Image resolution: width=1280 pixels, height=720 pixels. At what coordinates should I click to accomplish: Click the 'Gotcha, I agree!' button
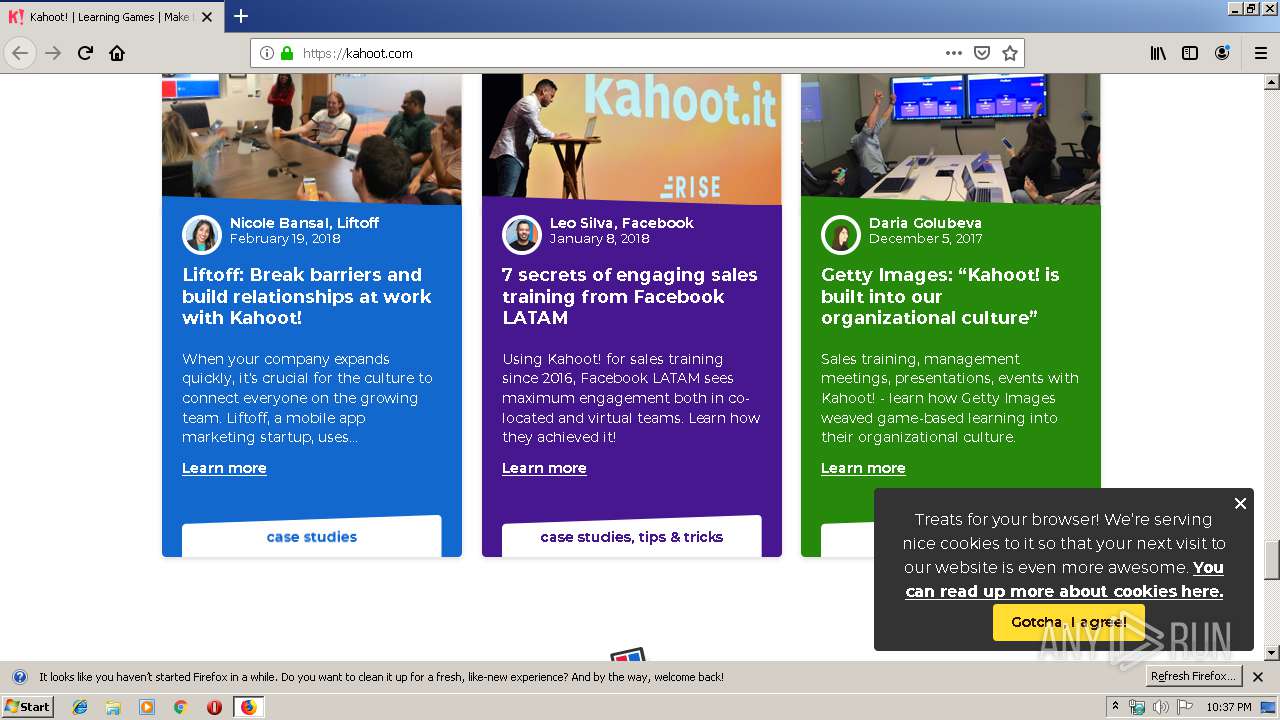coord(1069,622)
